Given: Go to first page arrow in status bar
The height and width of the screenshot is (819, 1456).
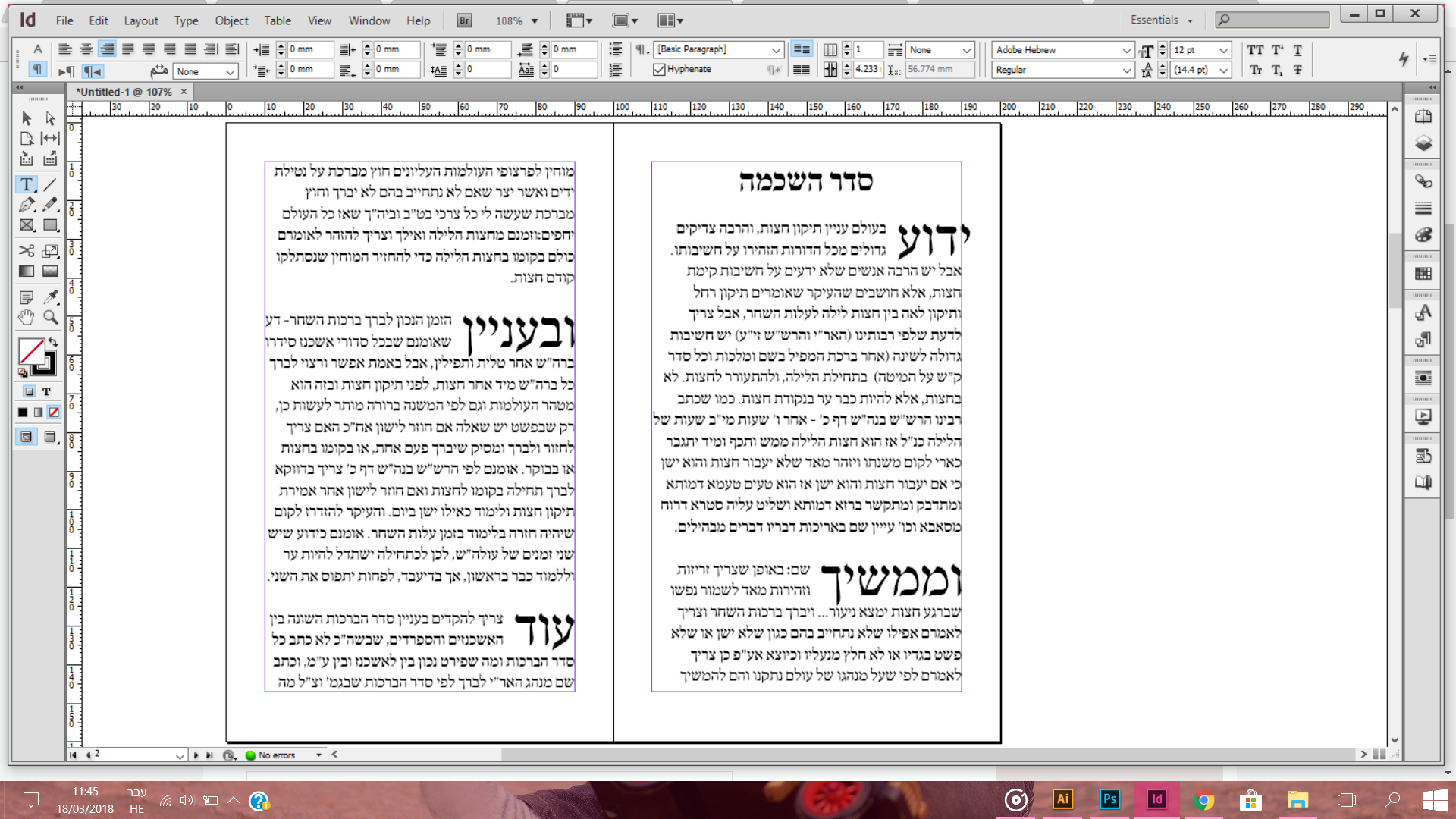Looking at the screenshot, I should (73, 755).
